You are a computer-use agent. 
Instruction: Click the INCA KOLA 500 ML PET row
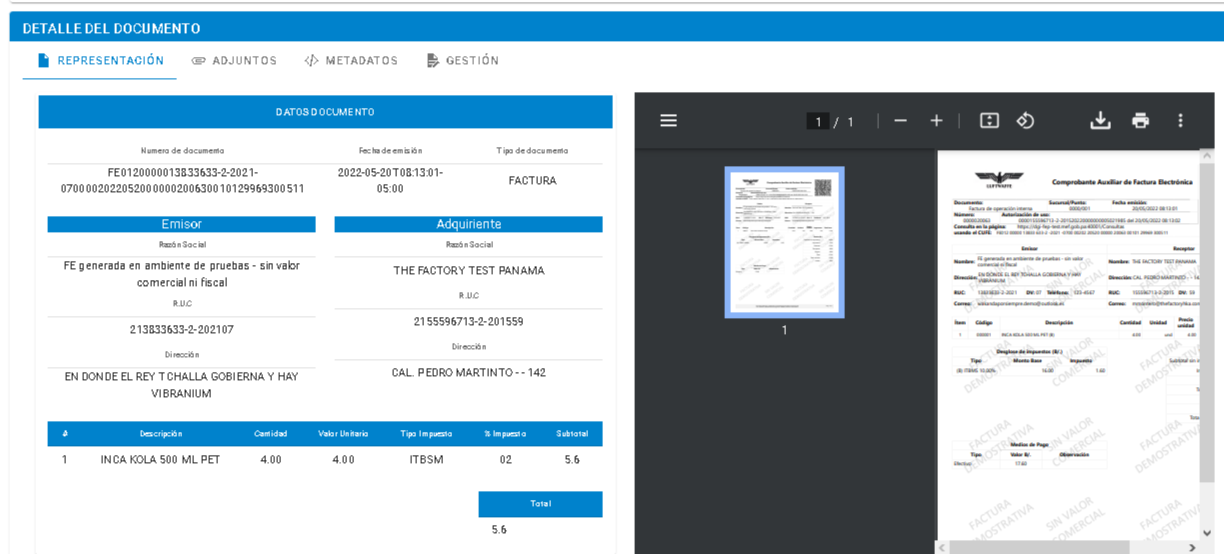tap(160, 460)
